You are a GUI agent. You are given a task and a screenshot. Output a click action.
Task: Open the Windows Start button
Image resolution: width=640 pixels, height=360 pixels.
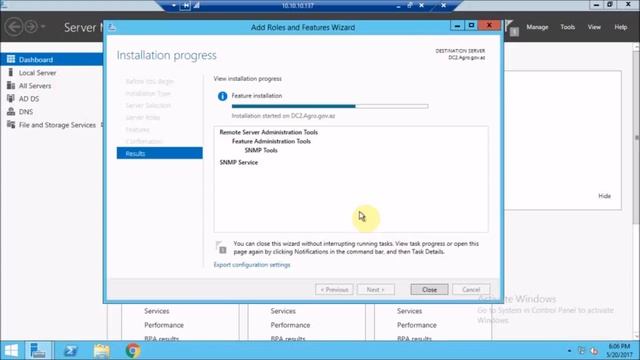[x=11, y=350]
